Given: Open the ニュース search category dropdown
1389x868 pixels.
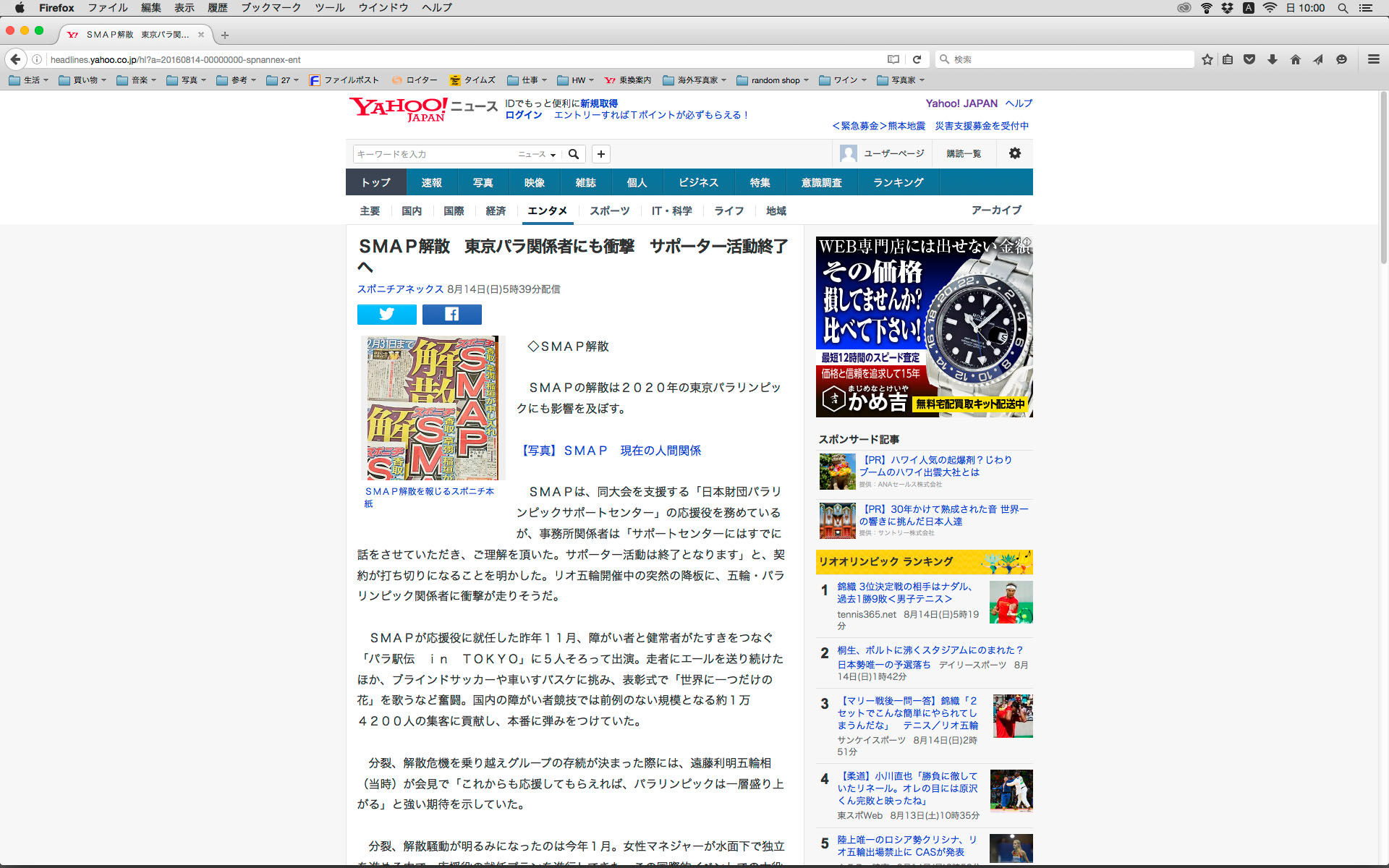Looking at the screenshot, I should click(537, 154).
